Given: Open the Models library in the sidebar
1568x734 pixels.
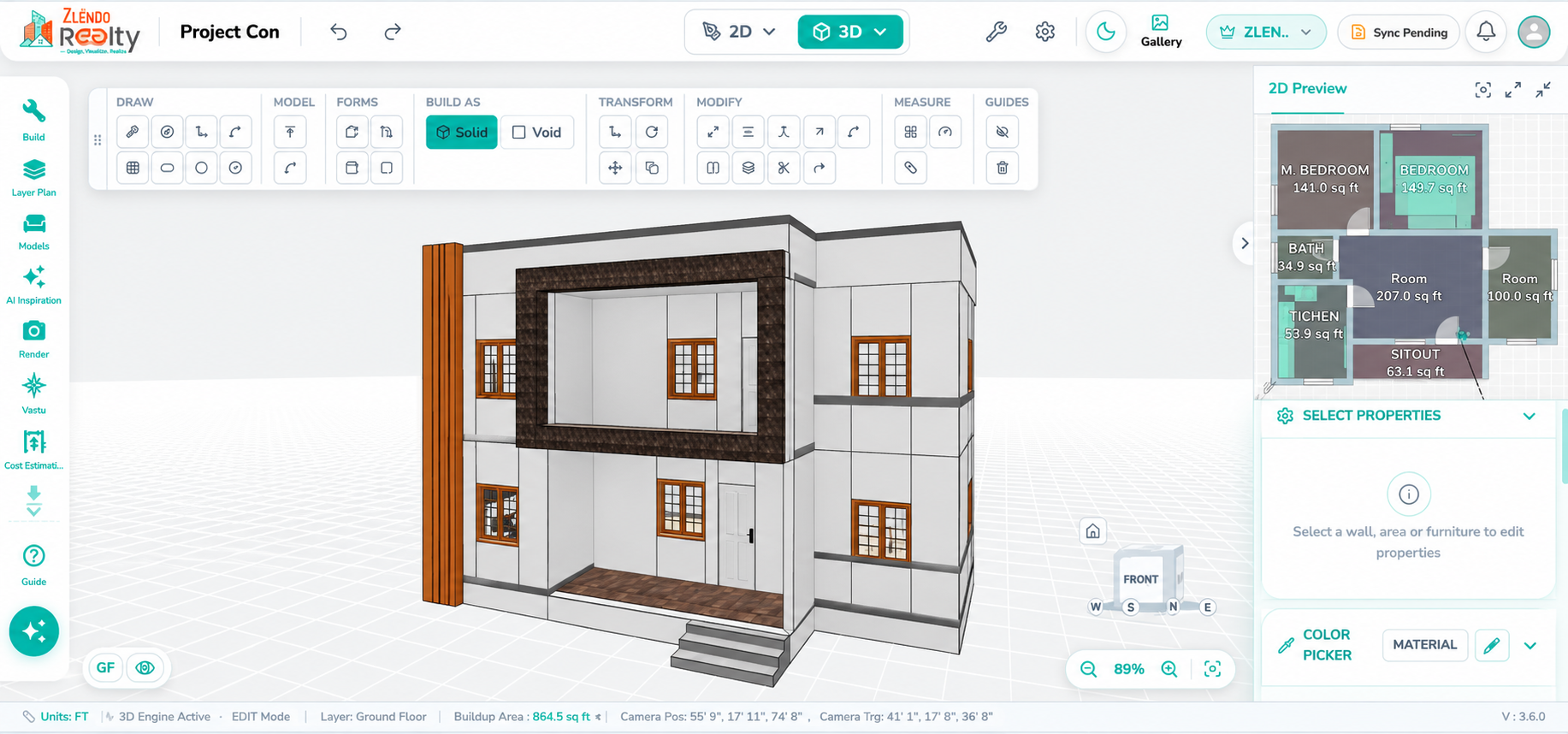Looking at the screenshot, I should (x=33, y=232).
